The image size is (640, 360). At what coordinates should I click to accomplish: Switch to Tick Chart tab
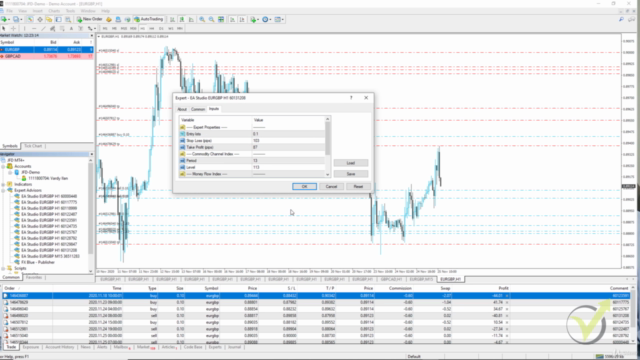click(x=33, y=146)
